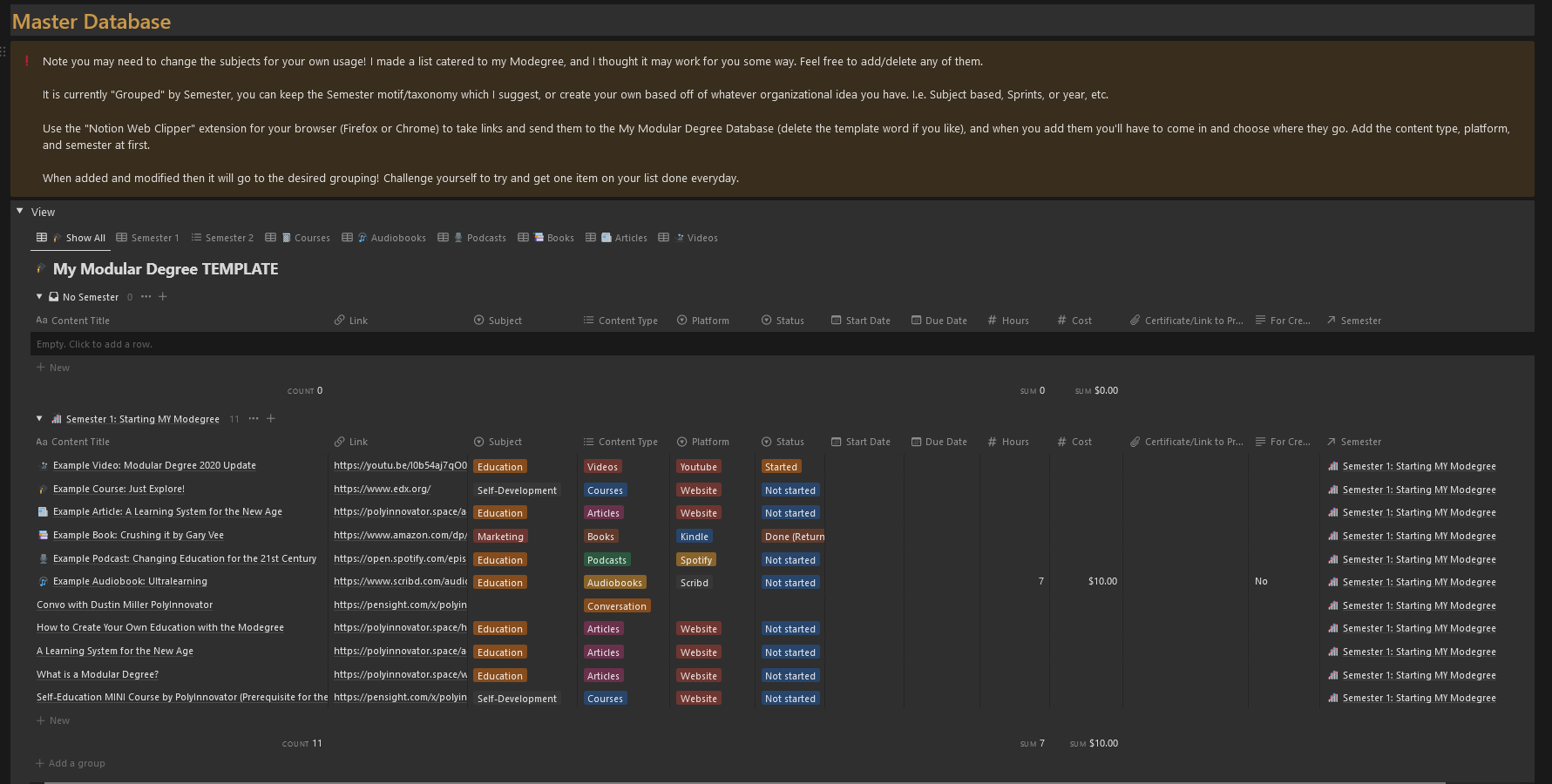Select the Audiobooks view tab
This screenshot has width=1552, height=784.
(390, 238)
